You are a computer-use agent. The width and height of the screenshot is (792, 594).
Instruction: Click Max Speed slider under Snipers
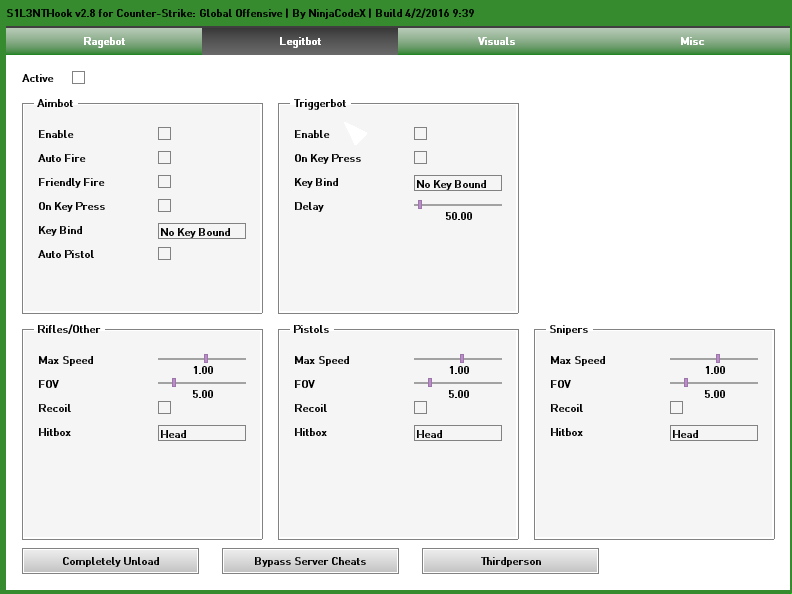coord(714,359)
